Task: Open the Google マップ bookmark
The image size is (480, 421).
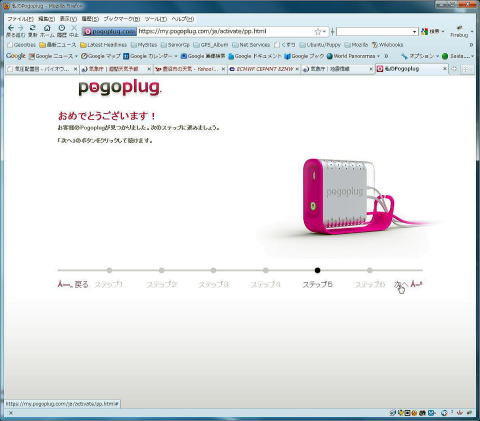Action: [101, 56]
